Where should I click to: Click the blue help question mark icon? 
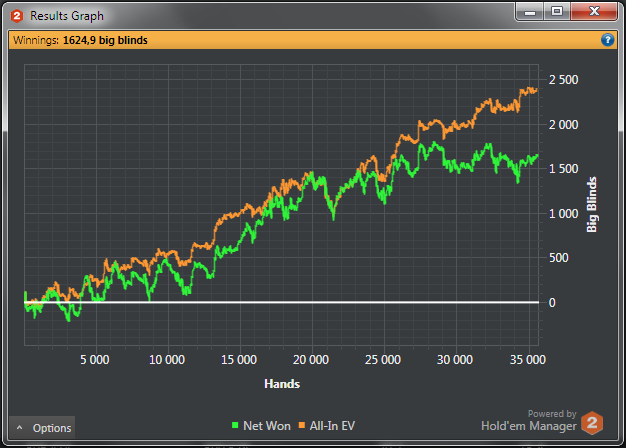607,40
